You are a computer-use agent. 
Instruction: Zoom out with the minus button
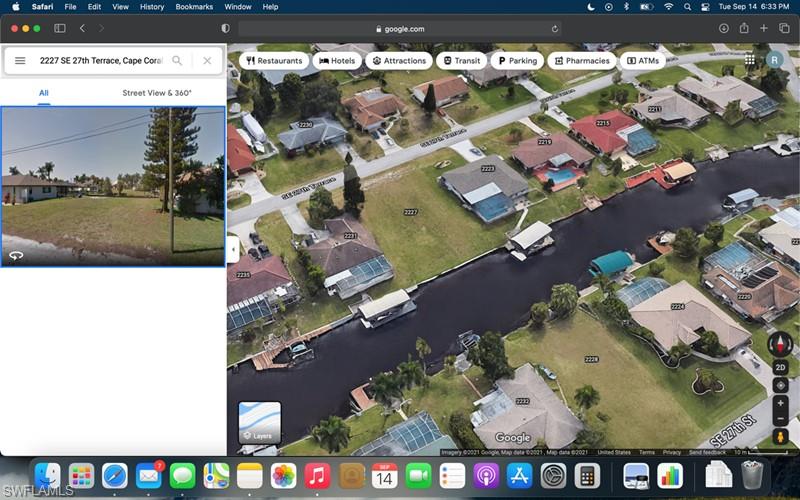[780, 418]
